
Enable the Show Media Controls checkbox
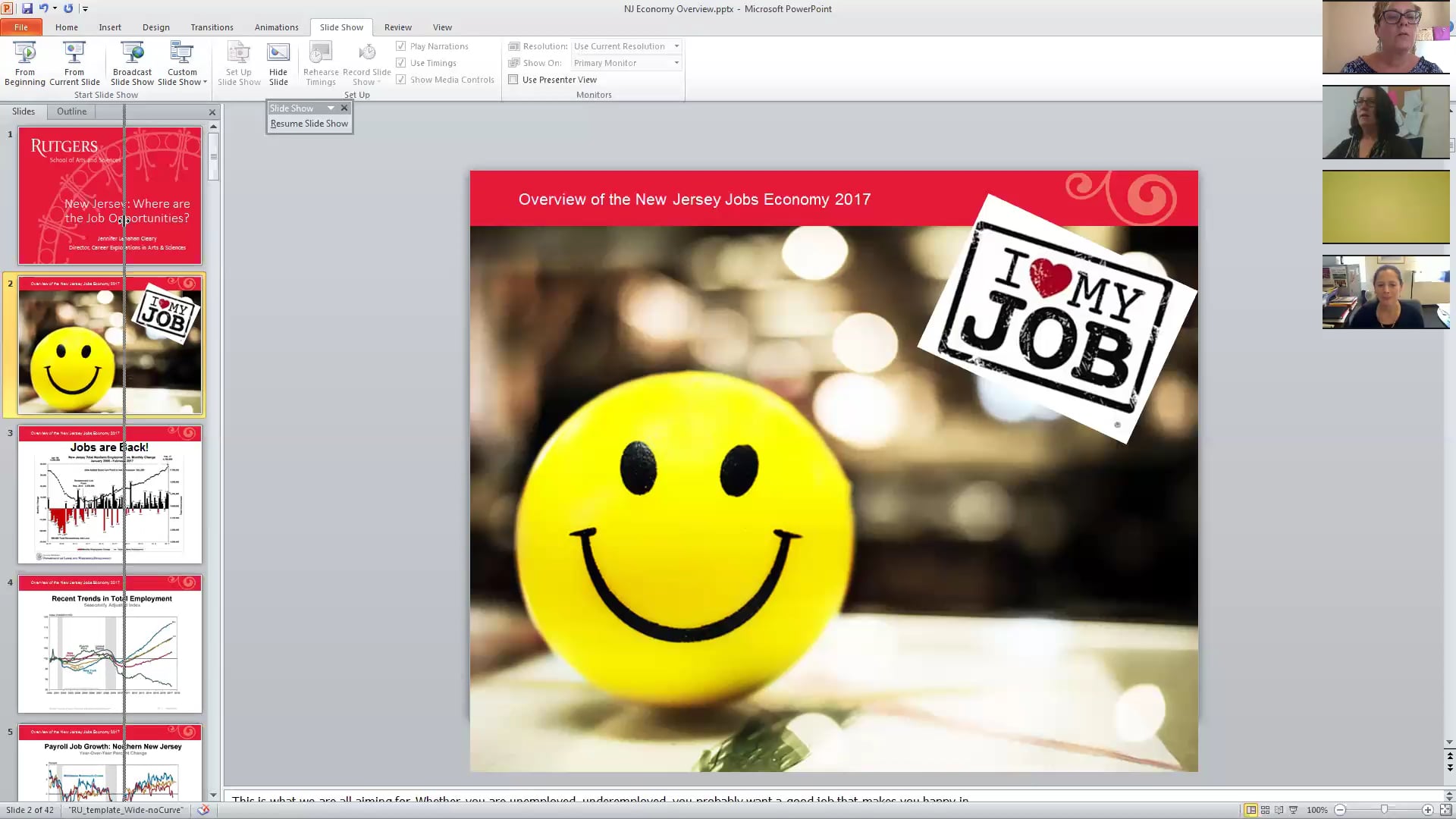401,79
